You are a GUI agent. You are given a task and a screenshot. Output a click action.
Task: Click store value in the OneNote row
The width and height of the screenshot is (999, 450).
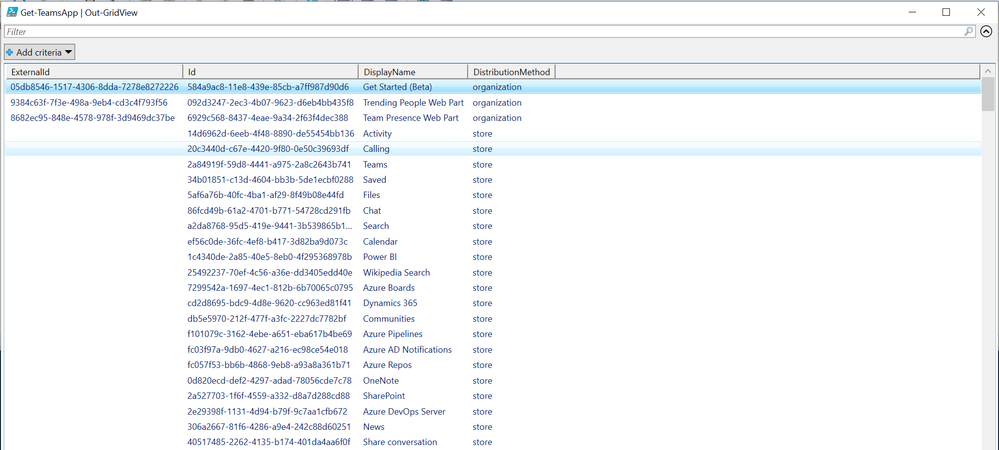[x=482, y=381]
